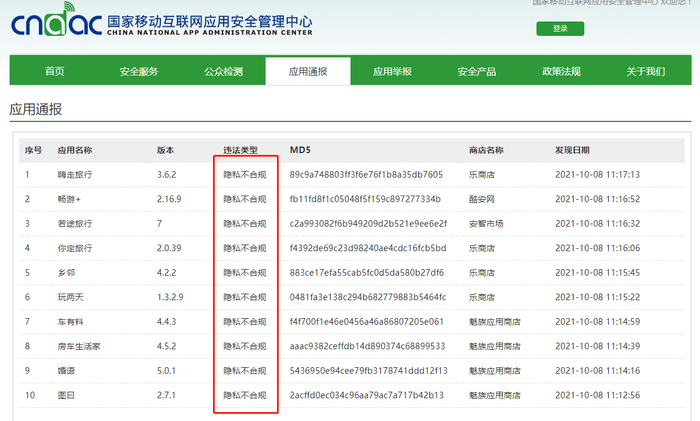This screenshot has width=700, height=421.
Task: Click the 版本 column header
Action: [x=165, y=150]
